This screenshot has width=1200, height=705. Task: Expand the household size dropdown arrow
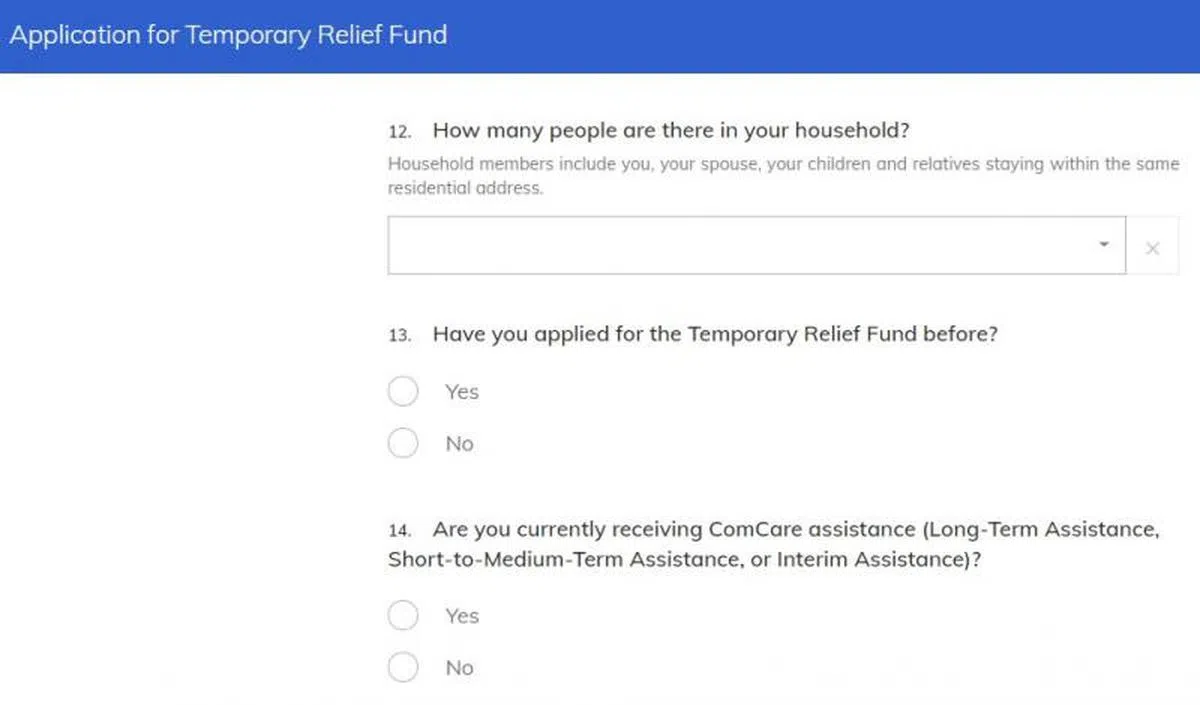(x=1104, y=245)
